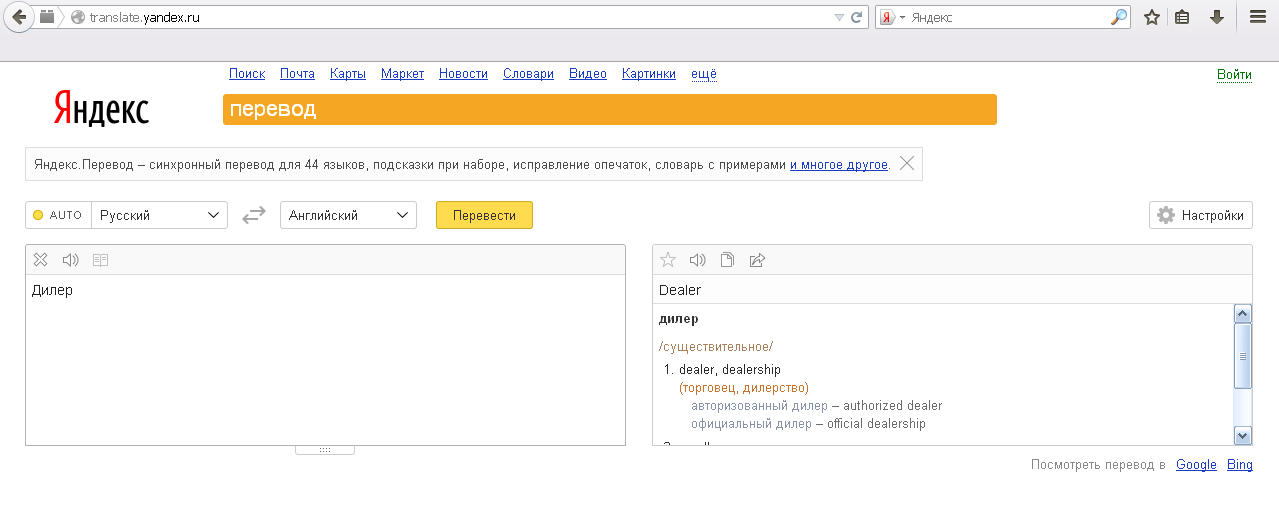Open the Карты link

[348, 74]
